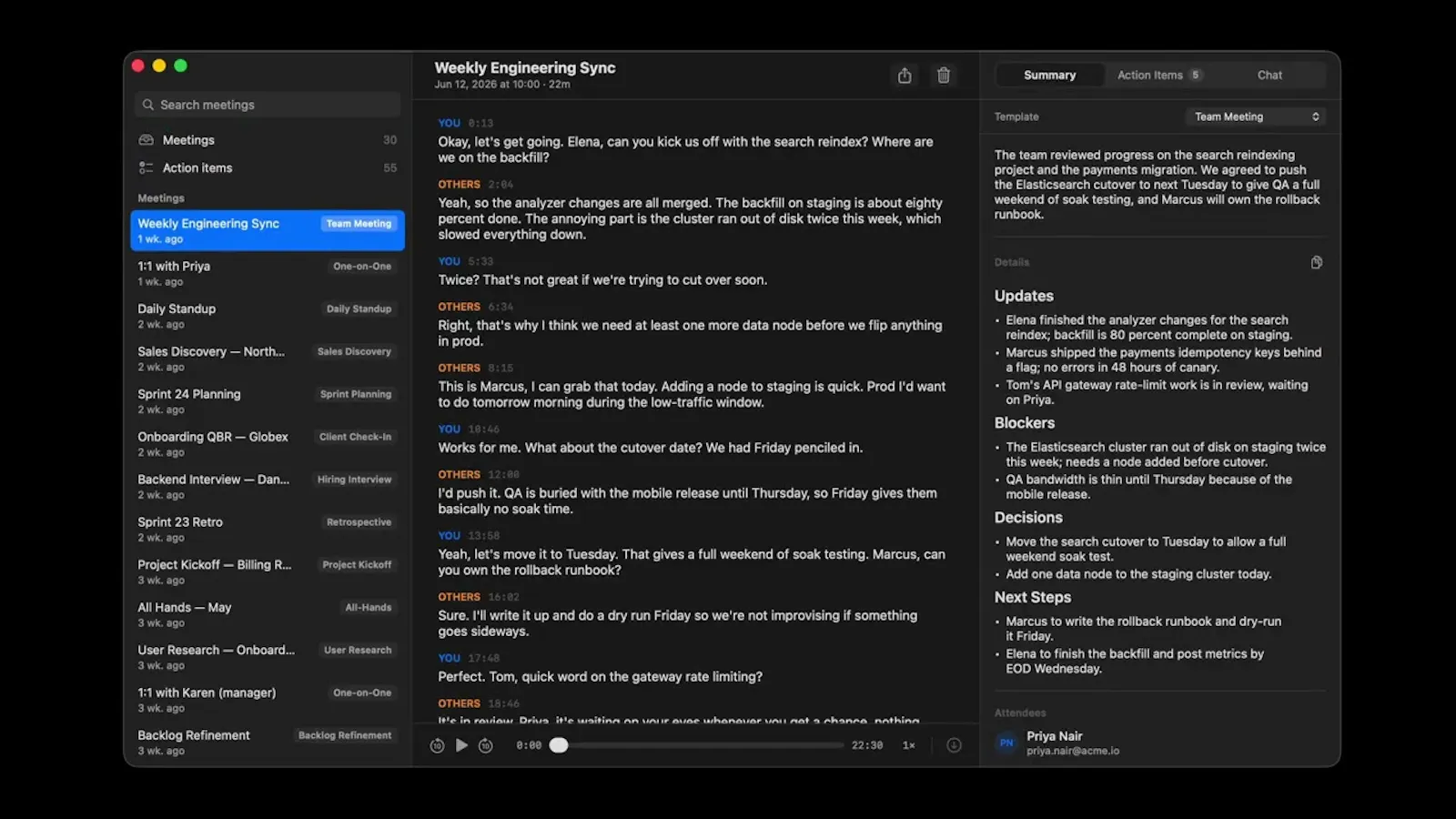Click the skip-forward playback icon
The image size is (1456, 819).
point(486,745)
